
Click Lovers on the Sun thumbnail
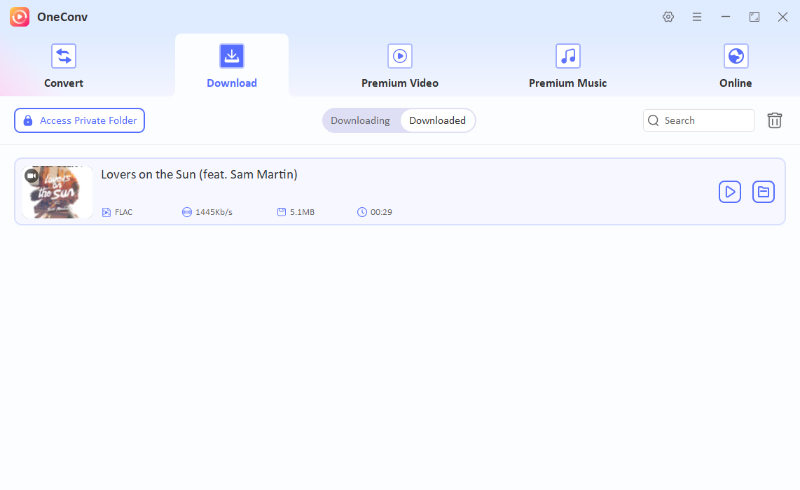[x=58, y=192]
